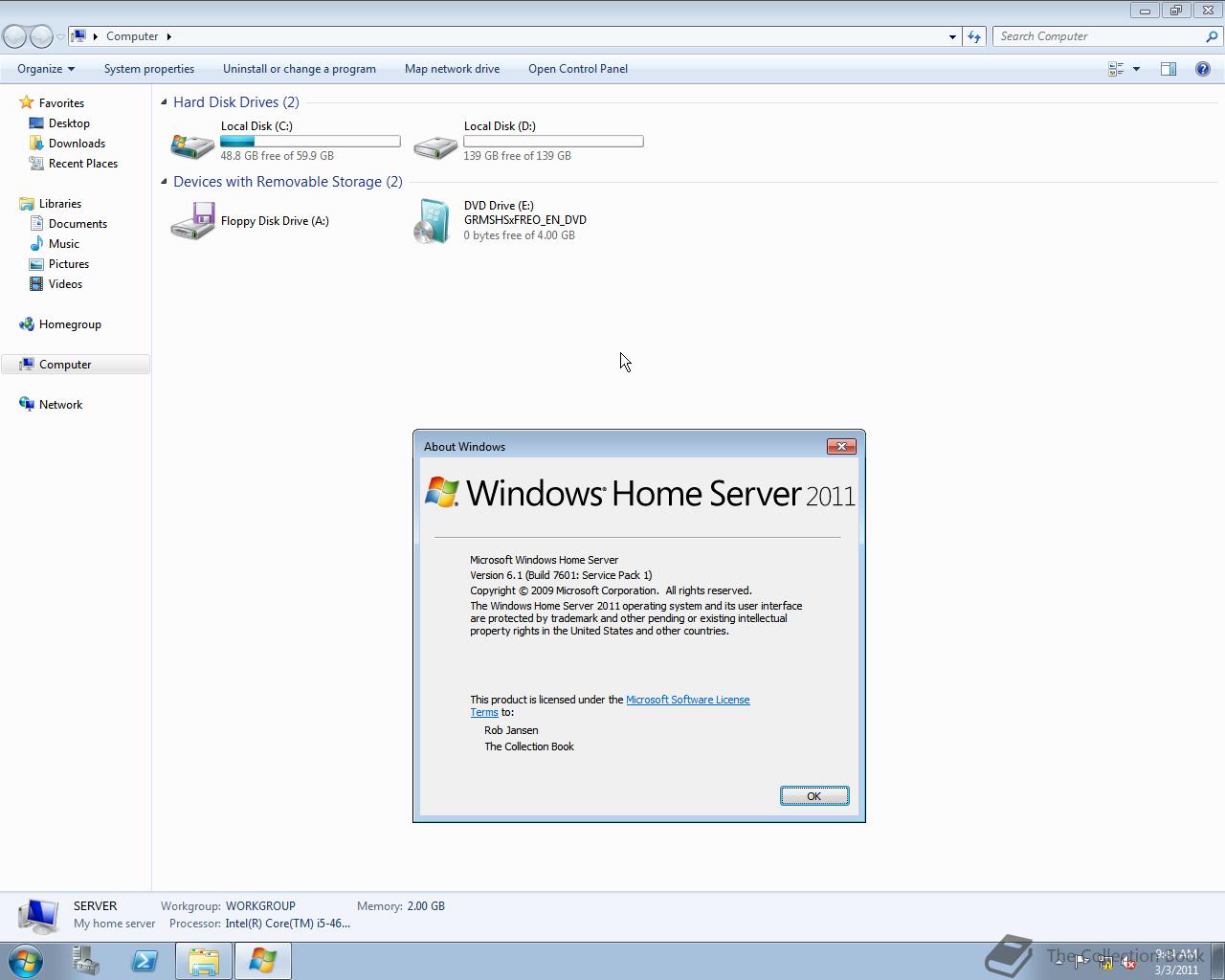
Task: Select Computer in navigation pane
Action: [x=76, y=365]
